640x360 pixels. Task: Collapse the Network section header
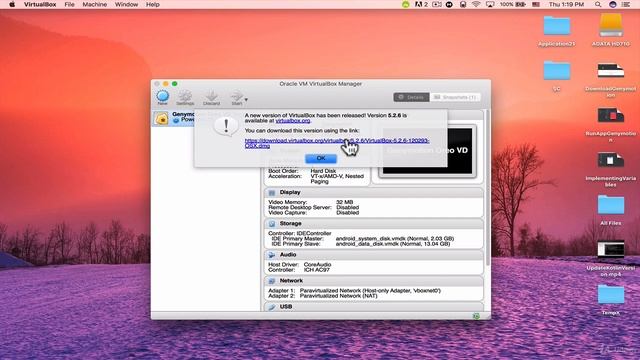pos(373,281)
